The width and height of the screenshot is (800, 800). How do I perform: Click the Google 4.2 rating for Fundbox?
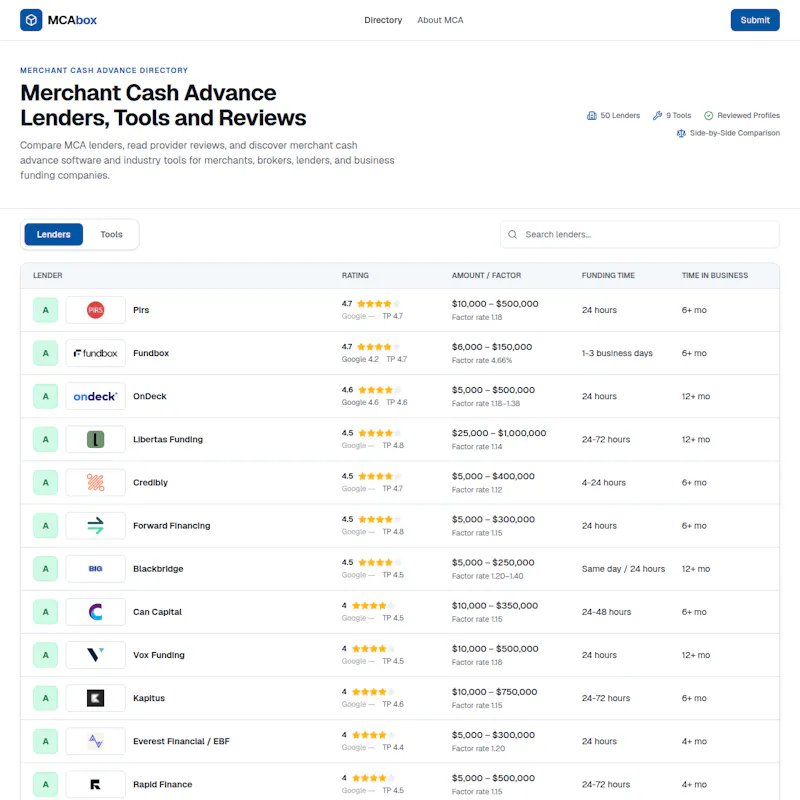coord(360,359)
